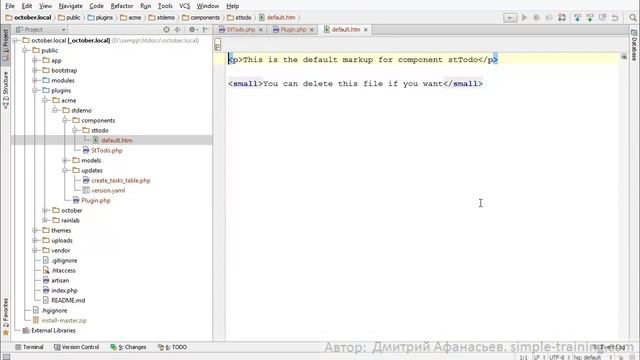Collapse the plugins folder node
Image resolution: width=640 pixels, height=360 pixels.
pos(35,90)
